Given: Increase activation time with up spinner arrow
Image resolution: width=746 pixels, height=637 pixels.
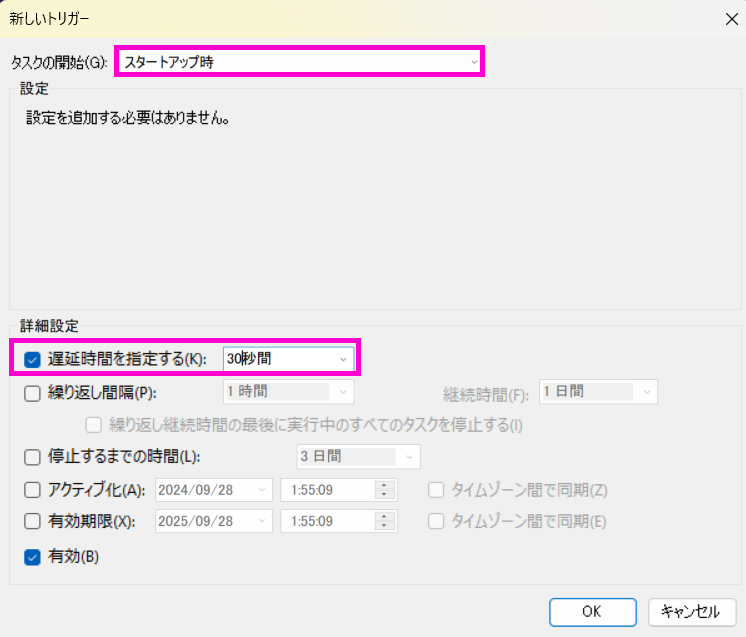Looking at the screenshot, I should click(384, 486).
